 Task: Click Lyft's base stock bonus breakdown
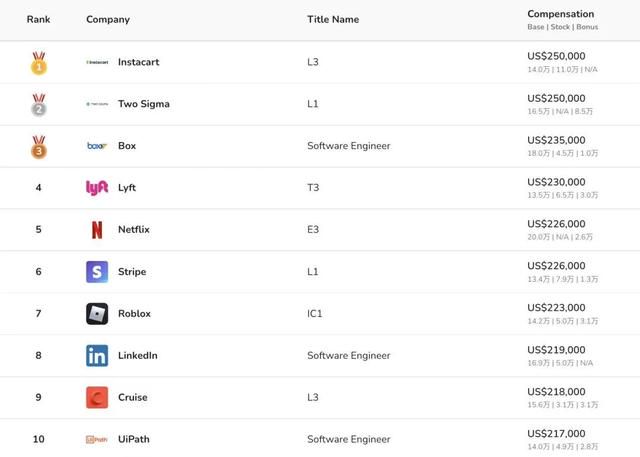pyautogui.click(x=562, y=195)
